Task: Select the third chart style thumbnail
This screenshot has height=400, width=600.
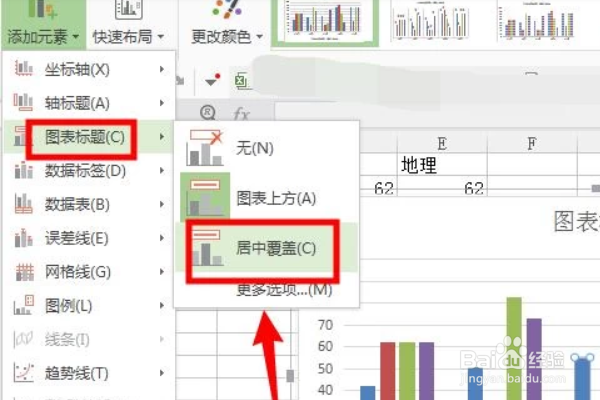Action: click(537, 20)
